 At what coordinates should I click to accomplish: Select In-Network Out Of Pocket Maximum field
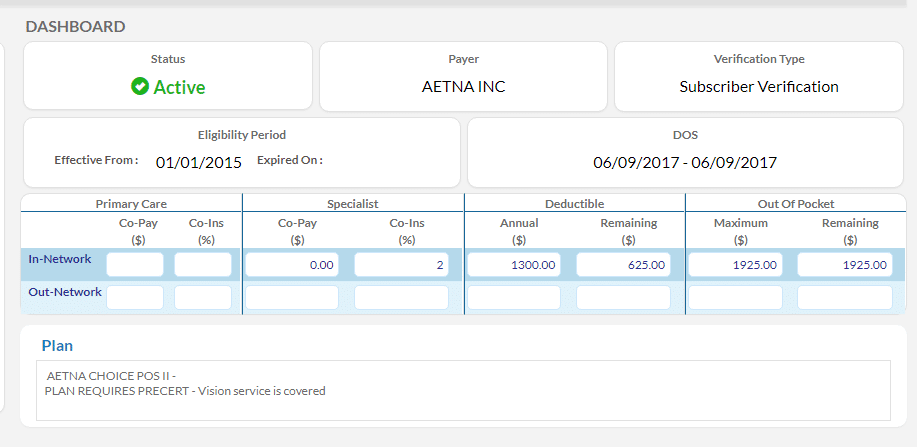click(735, 265)
